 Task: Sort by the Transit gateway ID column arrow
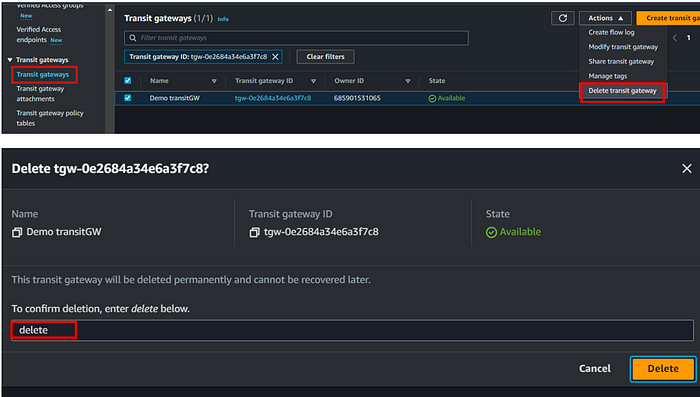[313, 81]
